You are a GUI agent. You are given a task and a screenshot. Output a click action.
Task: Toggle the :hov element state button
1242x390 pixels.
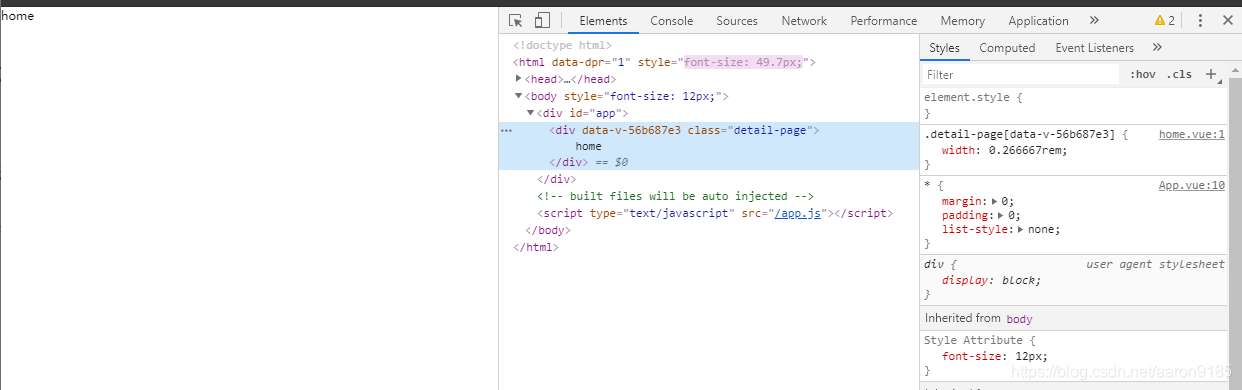point(1142,74)
